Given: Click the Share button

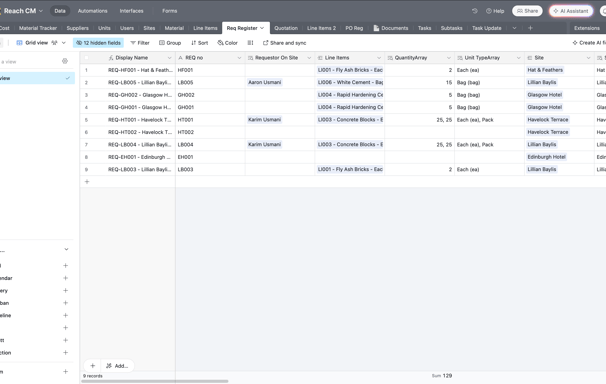Looking at the screenshot, I should coord(527,11).
